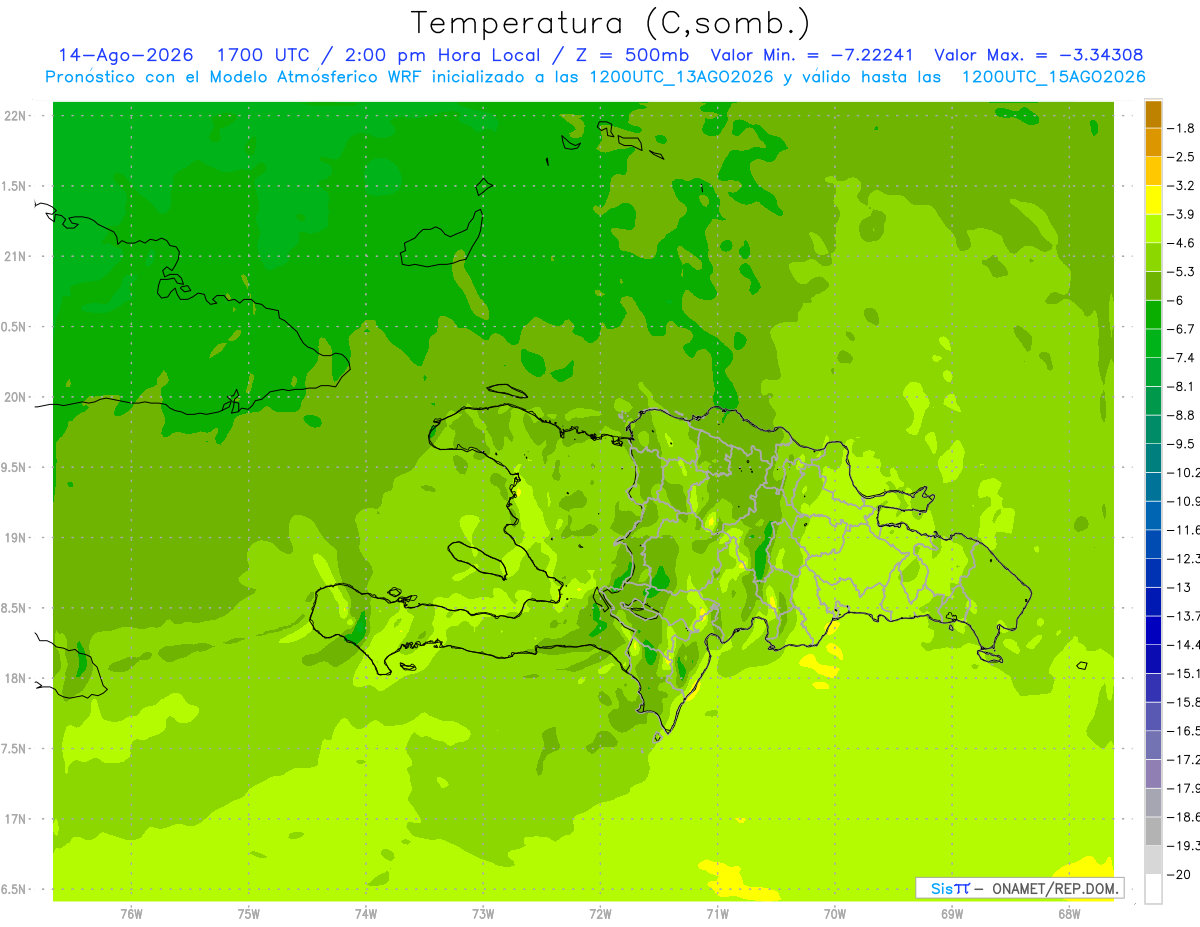Click the 21N latitude axis label
The height and width of the screenshot is (927, 1200).
point(16,256)
